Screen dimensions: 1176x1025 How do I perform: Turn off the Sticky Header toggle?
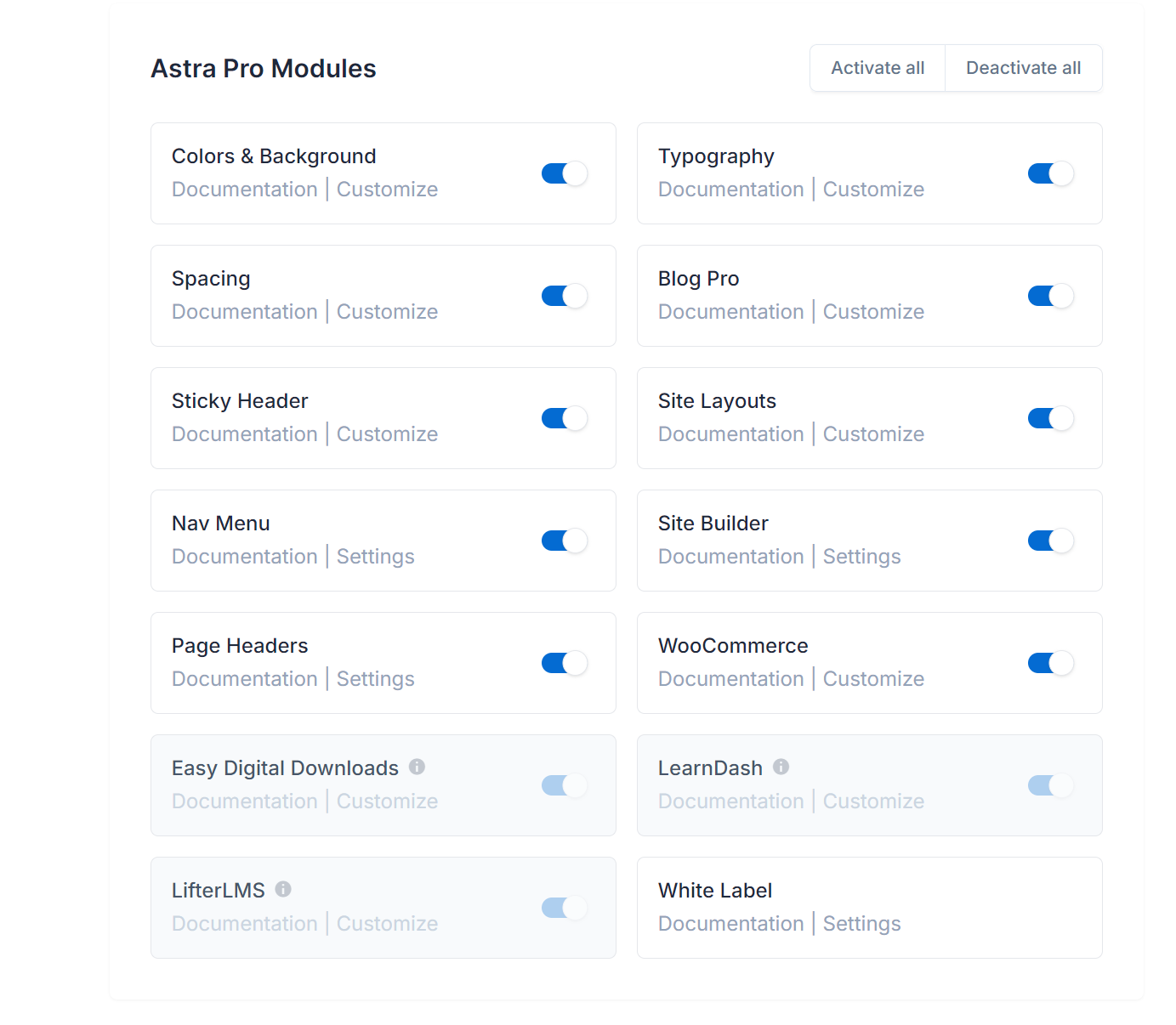coord(565,418)
